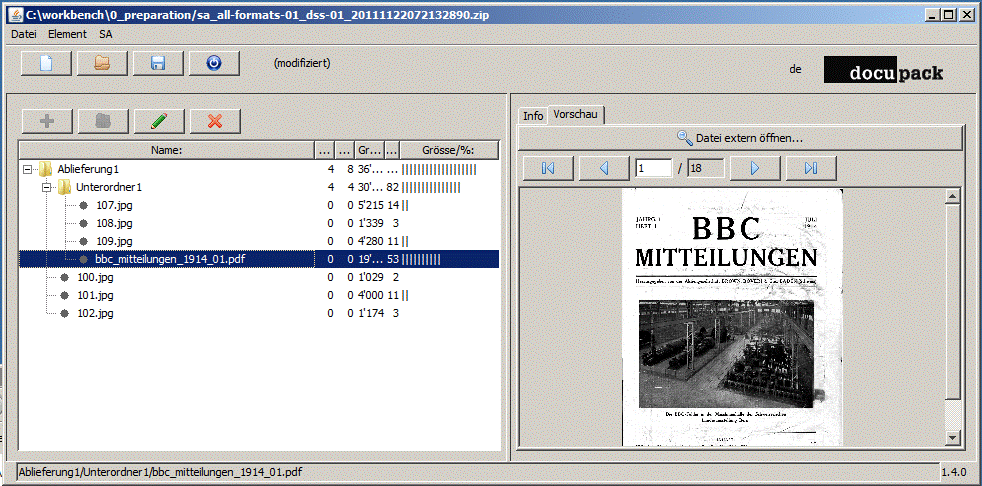Collapse the Ablieferung1 tree node
The width and height of the screenshot is (982, 486).
[26, 169]
